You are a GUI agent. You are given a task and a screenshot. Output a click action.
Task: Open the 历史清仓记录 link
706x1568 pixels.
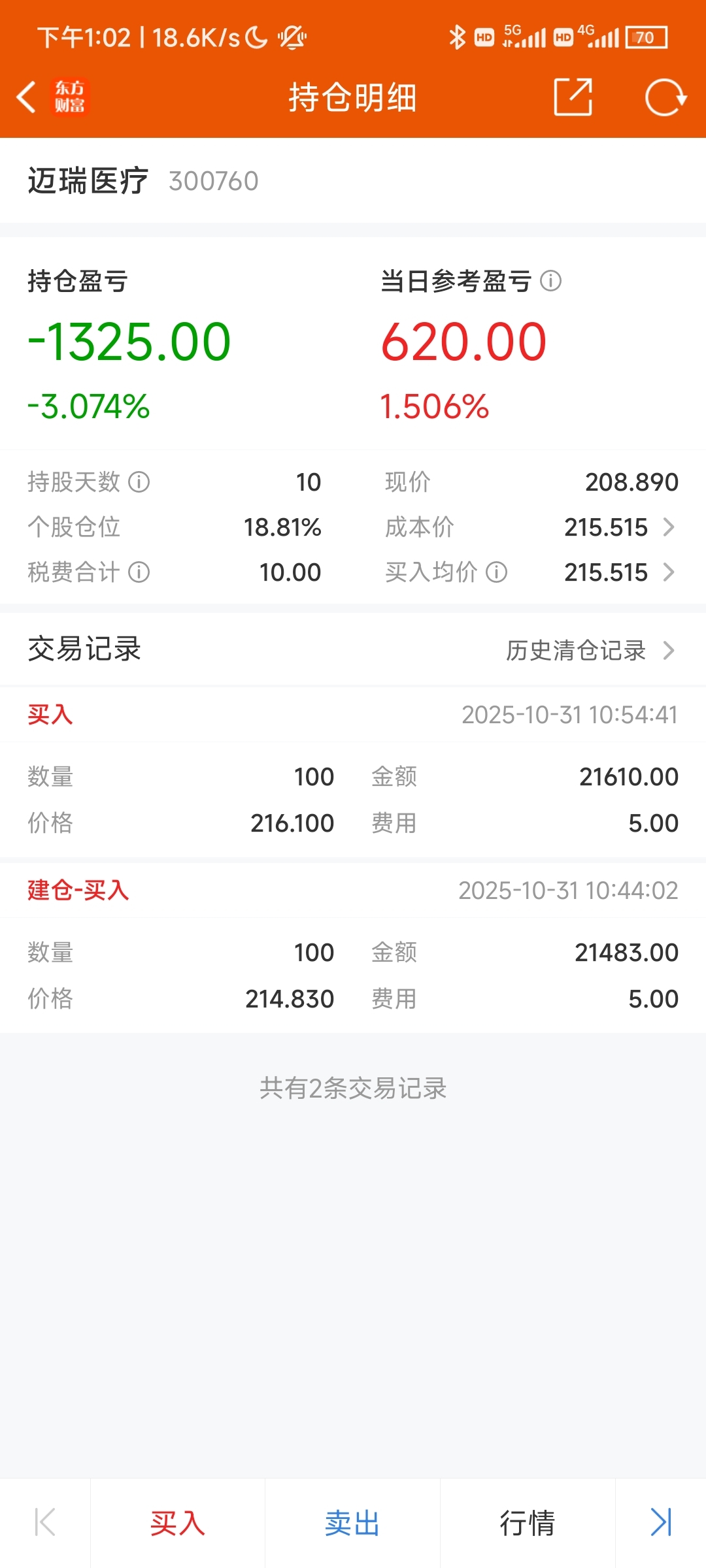click(x=575, y=650)
